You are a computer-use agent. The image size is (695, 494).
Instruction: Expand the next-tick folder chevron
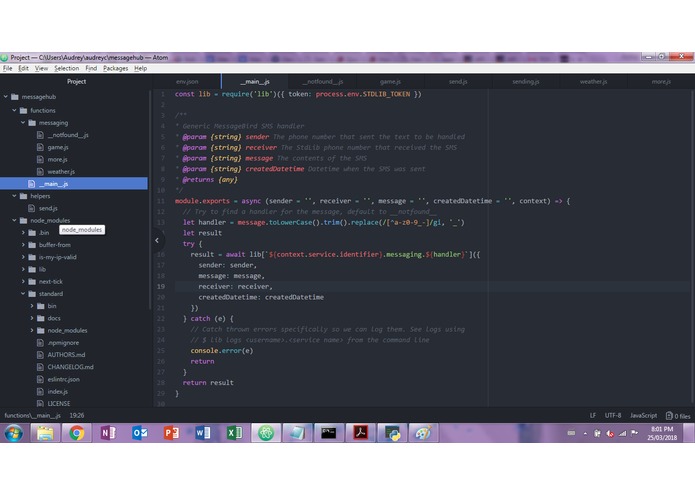[23, 281]
